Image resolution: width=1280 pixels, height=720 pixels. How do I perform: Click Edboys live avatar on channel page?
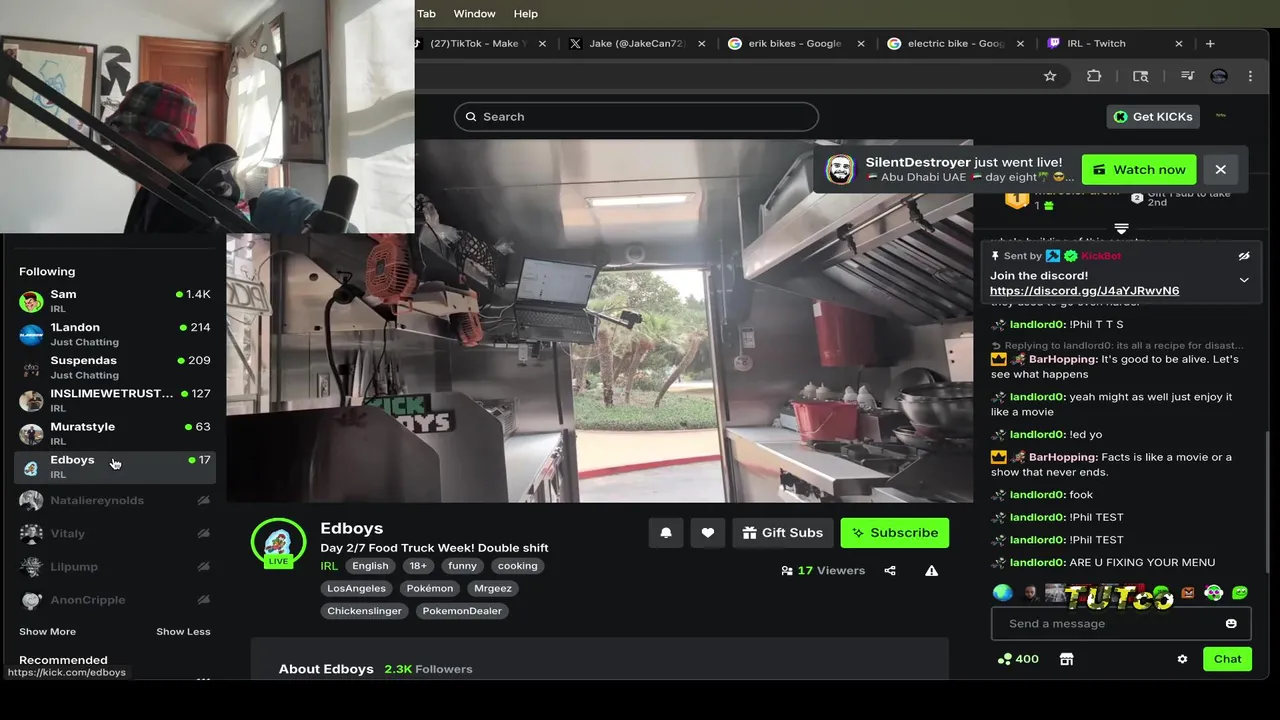(278, 544)
